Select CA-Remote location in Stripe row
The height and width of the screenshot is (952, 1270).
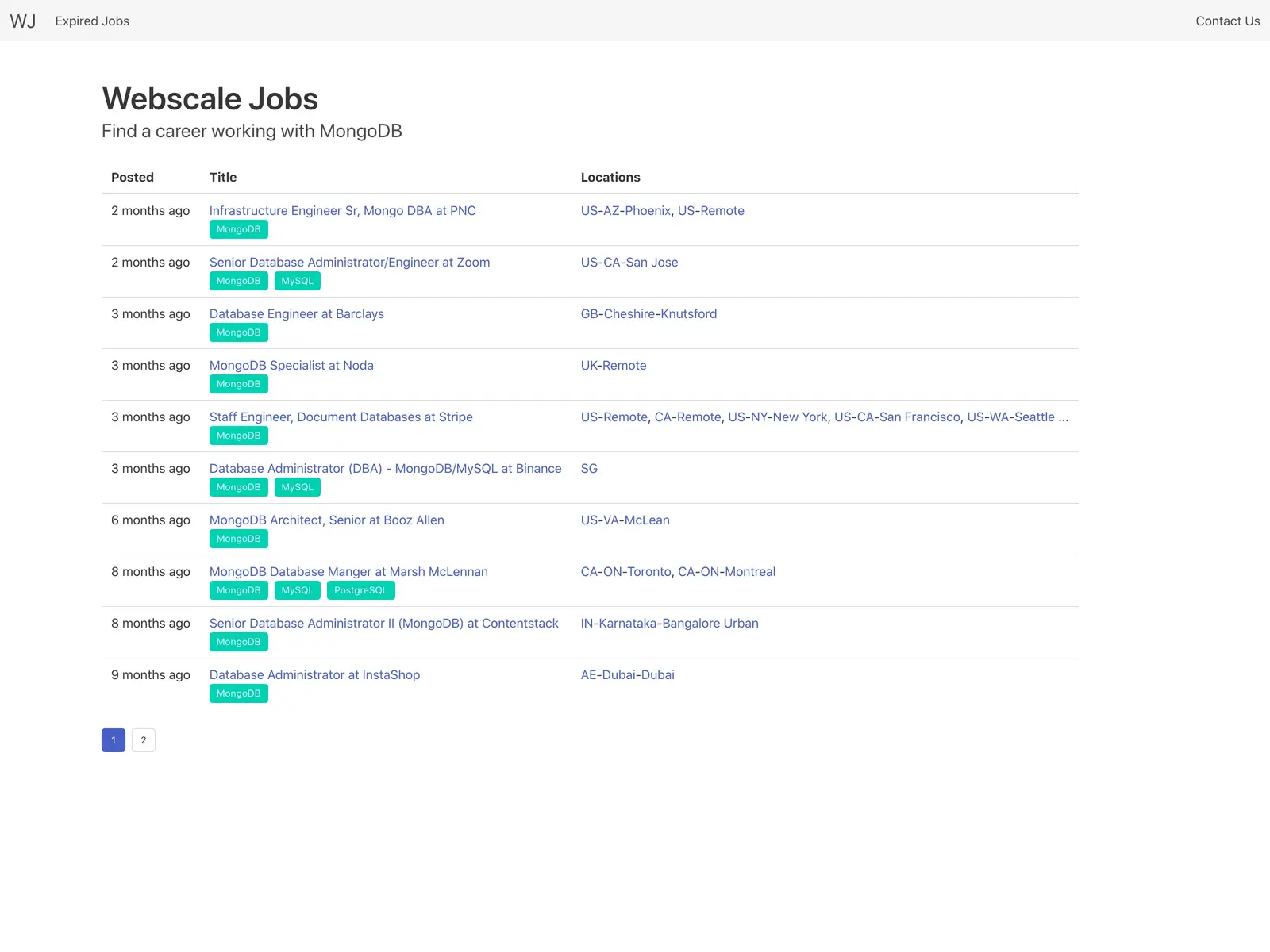tap(687, 416)
